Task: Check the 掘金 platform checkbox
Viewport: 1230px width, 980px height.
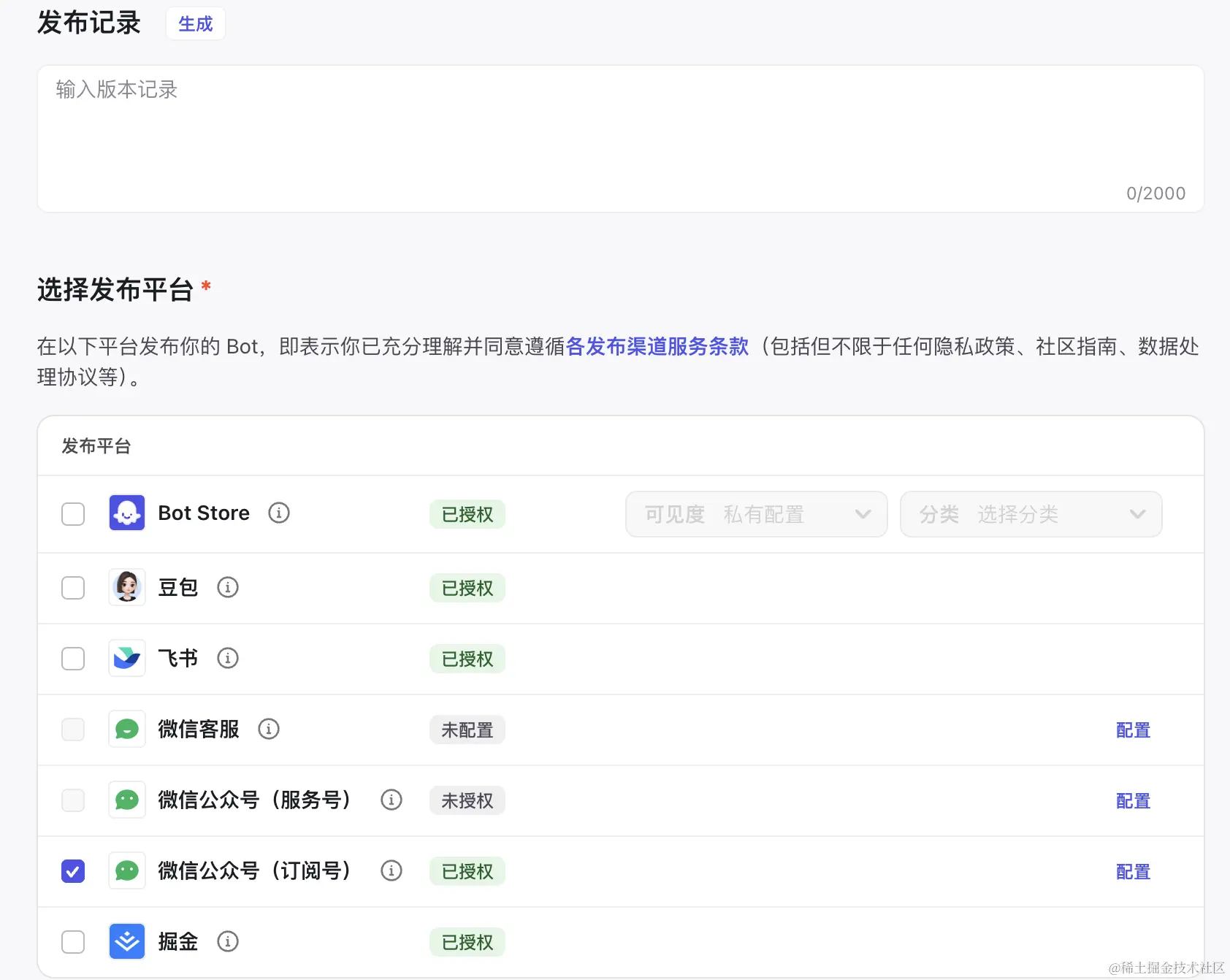Action: click(73, 942)
